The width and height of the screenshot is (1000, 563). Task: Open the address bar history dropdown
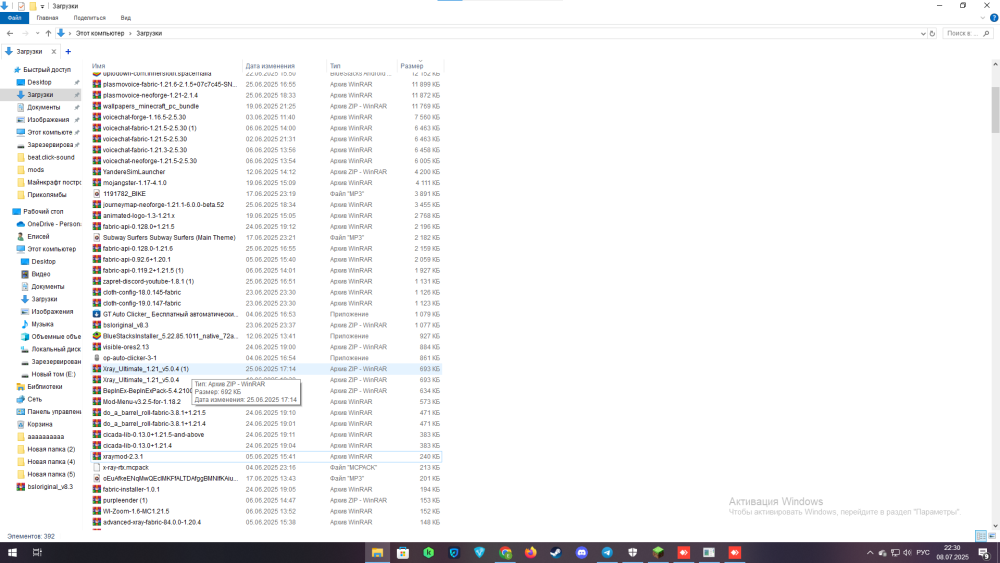[923, 33]
